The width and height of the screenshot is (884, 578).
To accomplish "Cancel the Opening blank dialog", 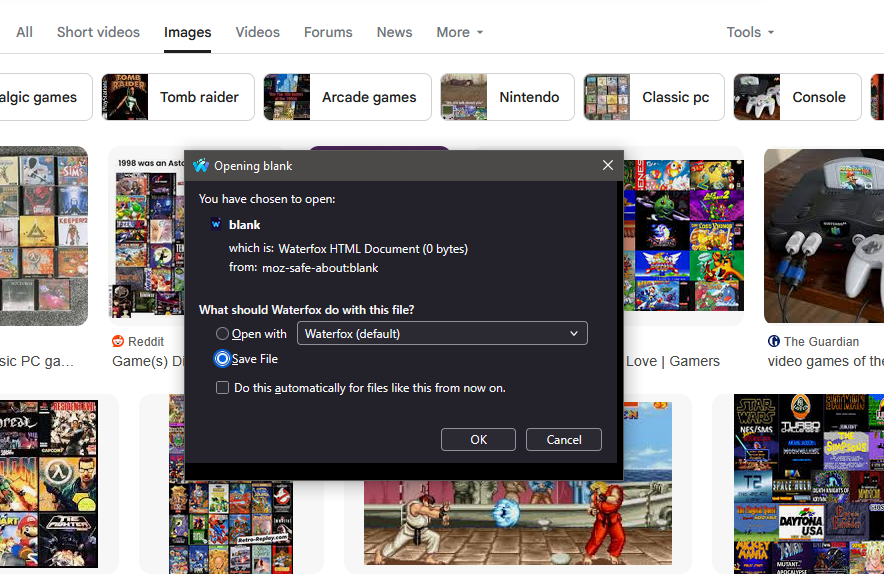I will point(564,439).
